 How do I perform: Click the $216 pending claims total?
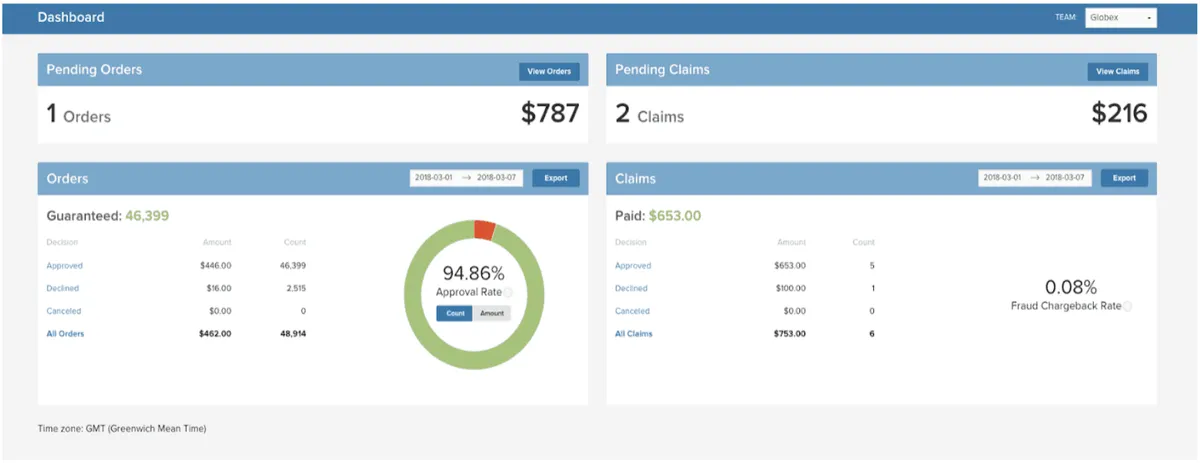(1119, 114)
